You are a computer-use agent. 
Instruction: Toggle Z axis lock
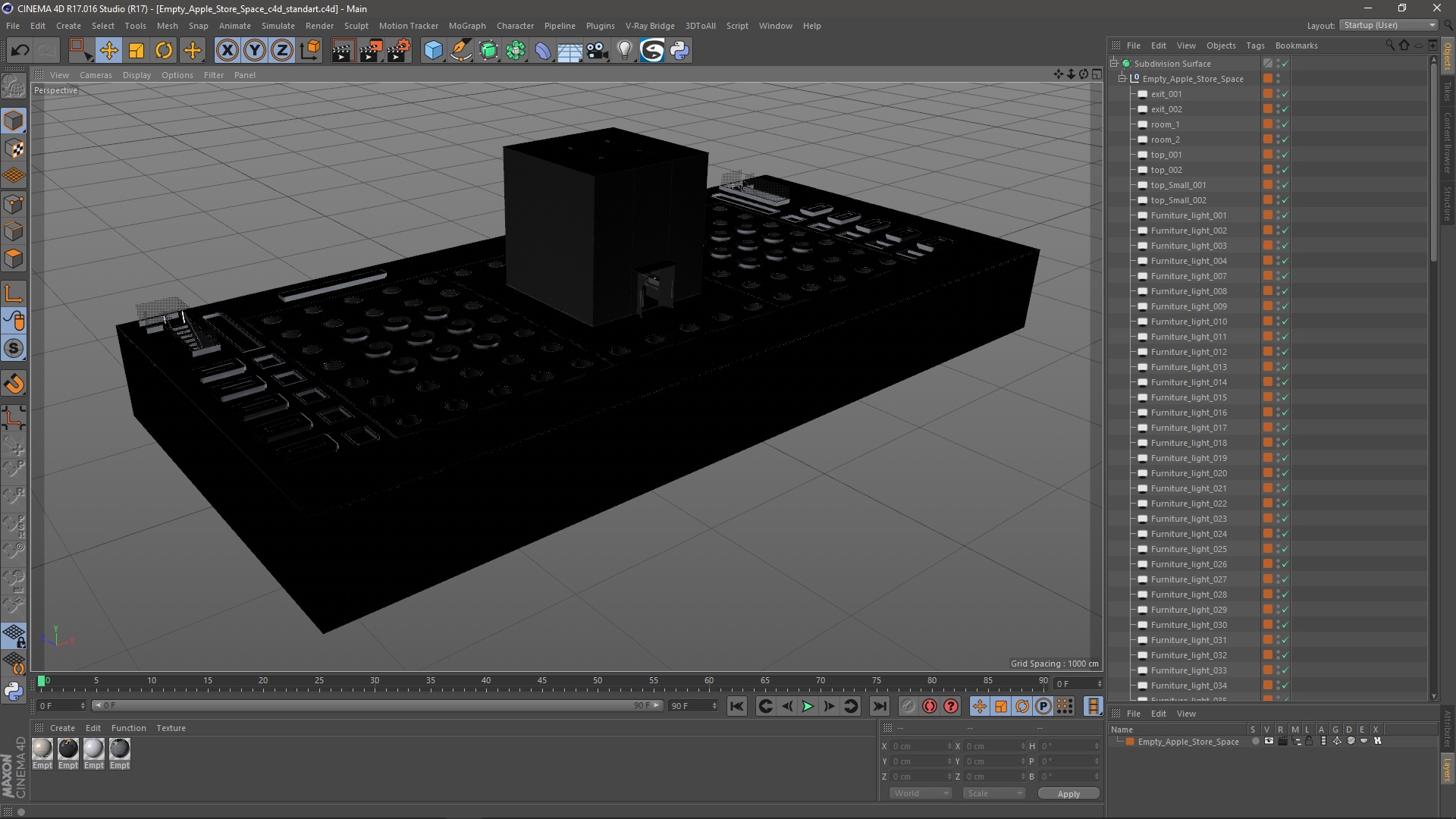282,51
